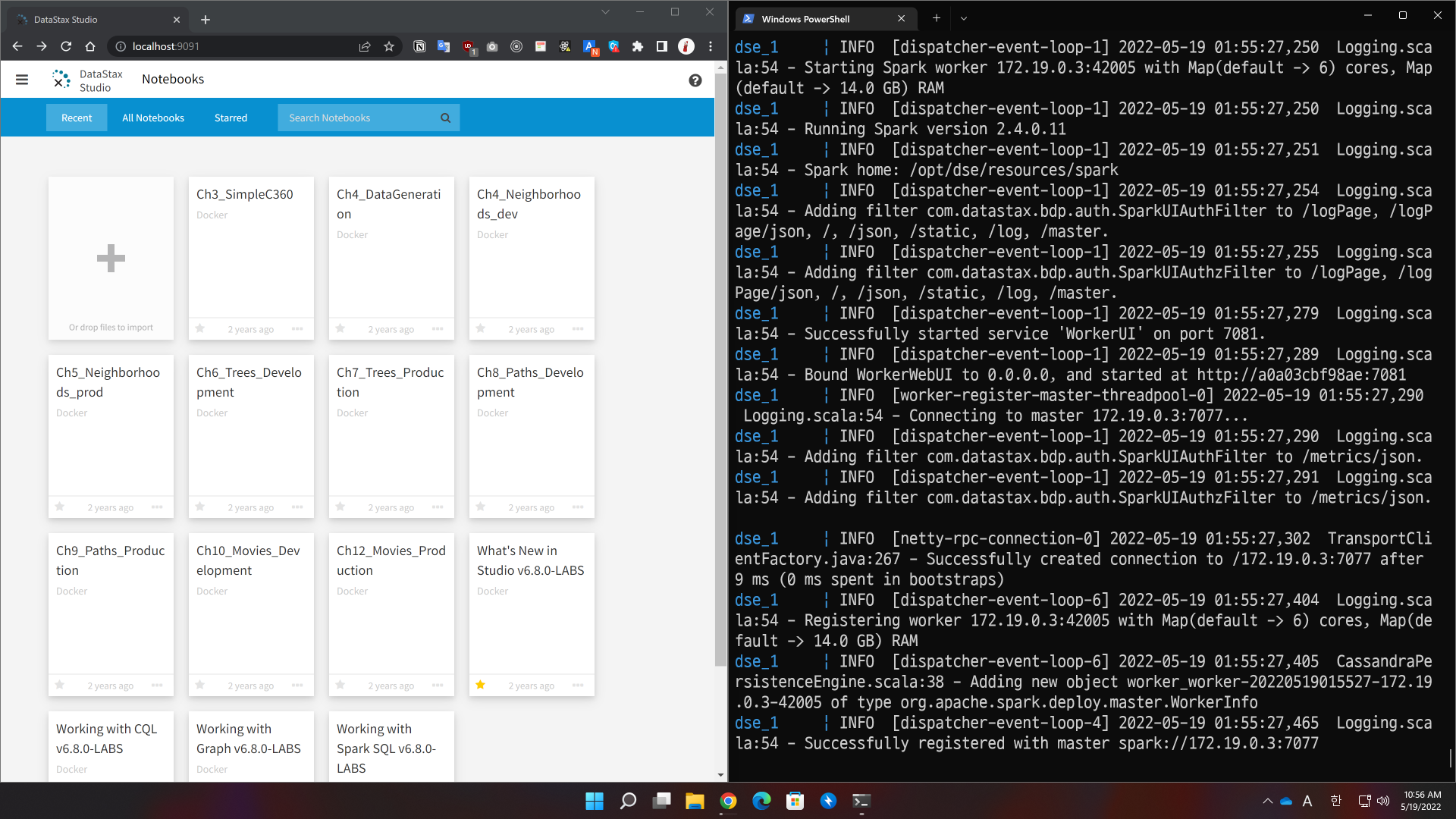Click the search magnifier in Search Notebooks
Viewport: 1456px width, 819px height.
point(446,118)
